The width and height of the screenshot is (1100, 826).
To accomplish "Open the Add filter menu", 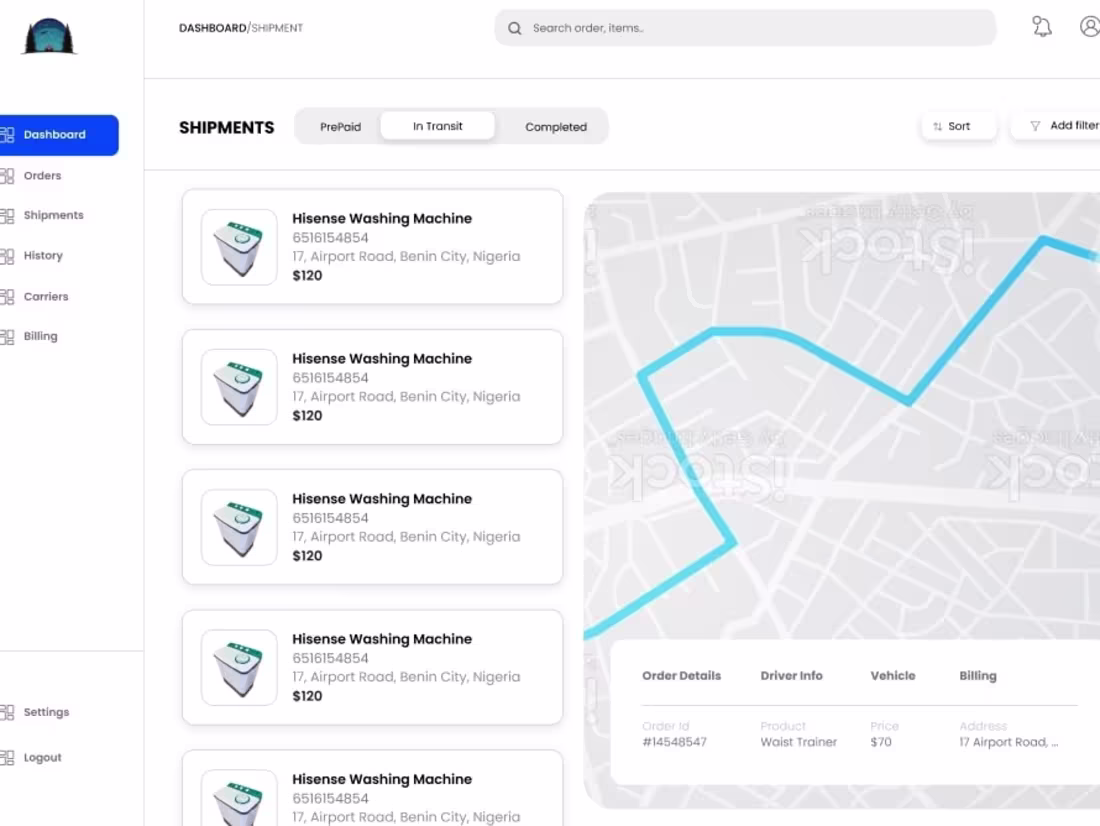I will tap(1070, 125).
